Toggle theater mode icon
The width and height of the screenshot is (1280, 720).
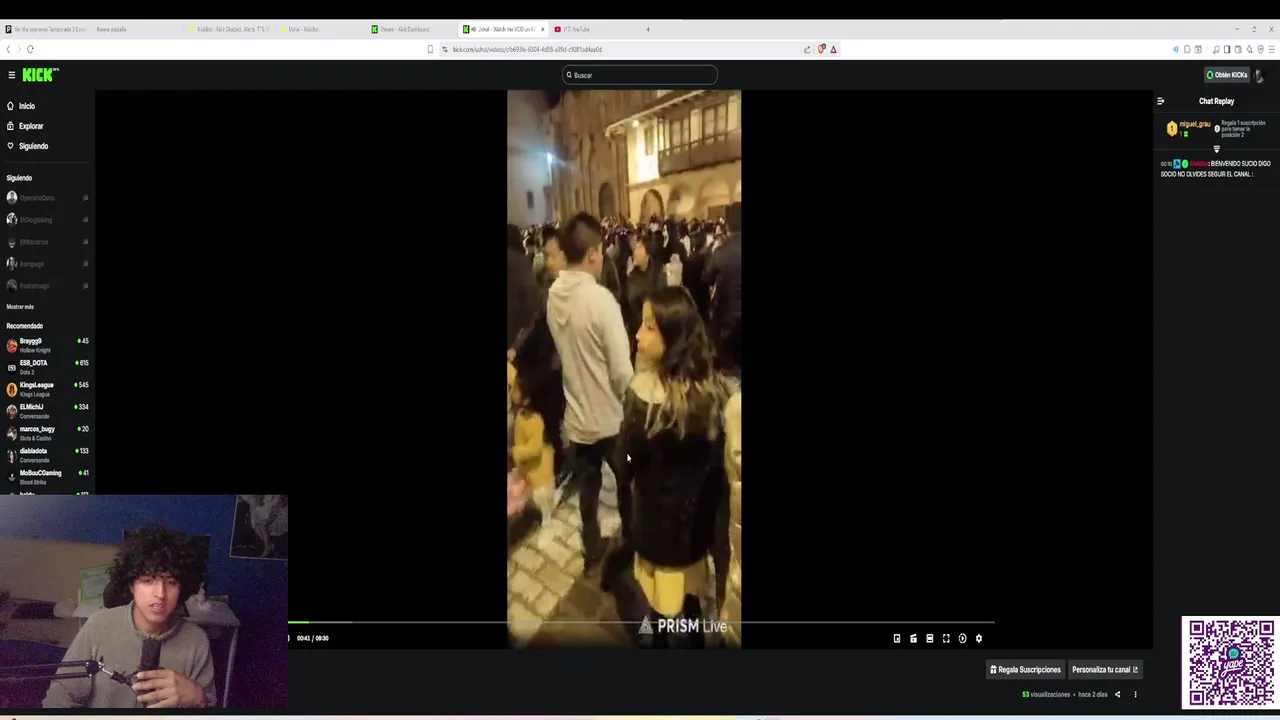click(929, 638)
